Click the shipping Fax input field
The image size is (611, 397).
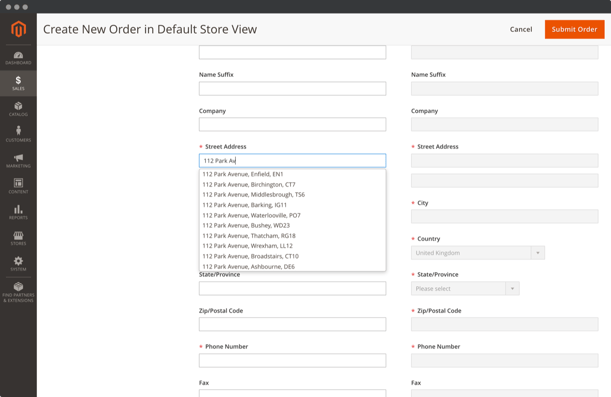coord(505,393)
